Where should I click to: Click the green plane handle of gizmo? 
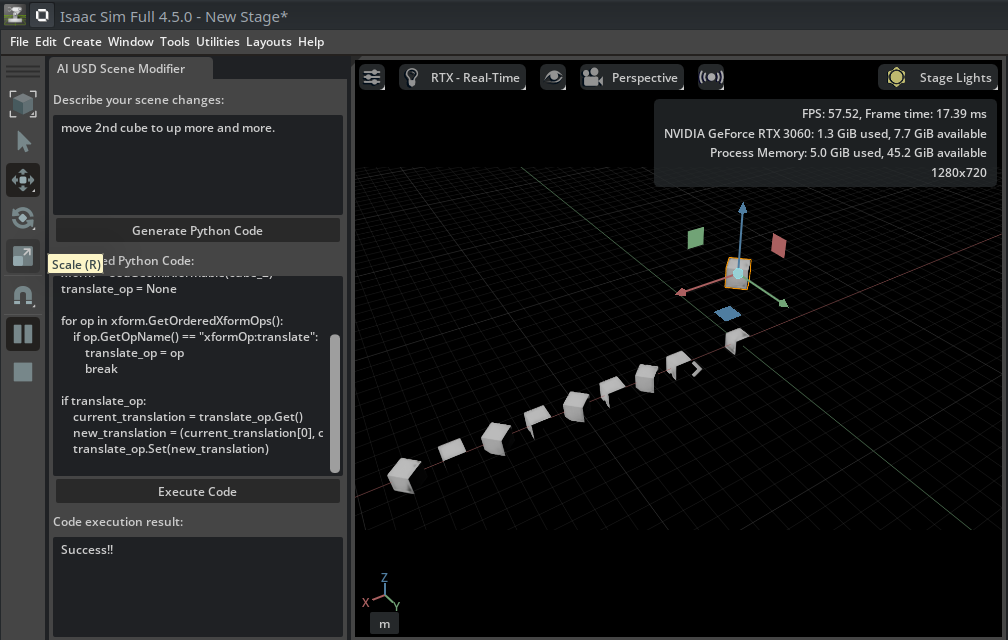click(696, 238)
